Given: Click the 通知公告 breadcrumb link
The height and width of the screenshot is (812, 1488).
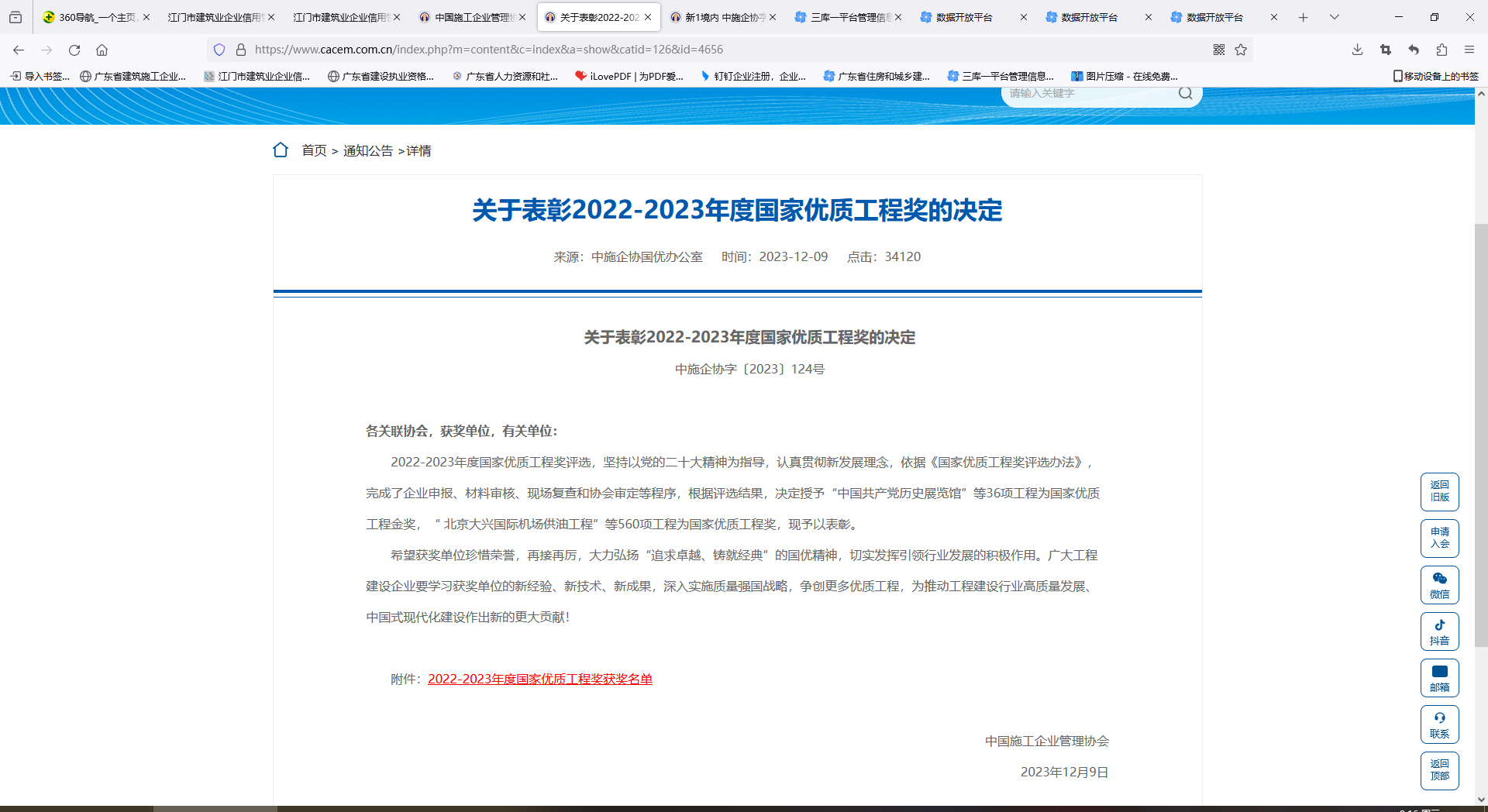Looking at the screenshot, I should [368, 150].
